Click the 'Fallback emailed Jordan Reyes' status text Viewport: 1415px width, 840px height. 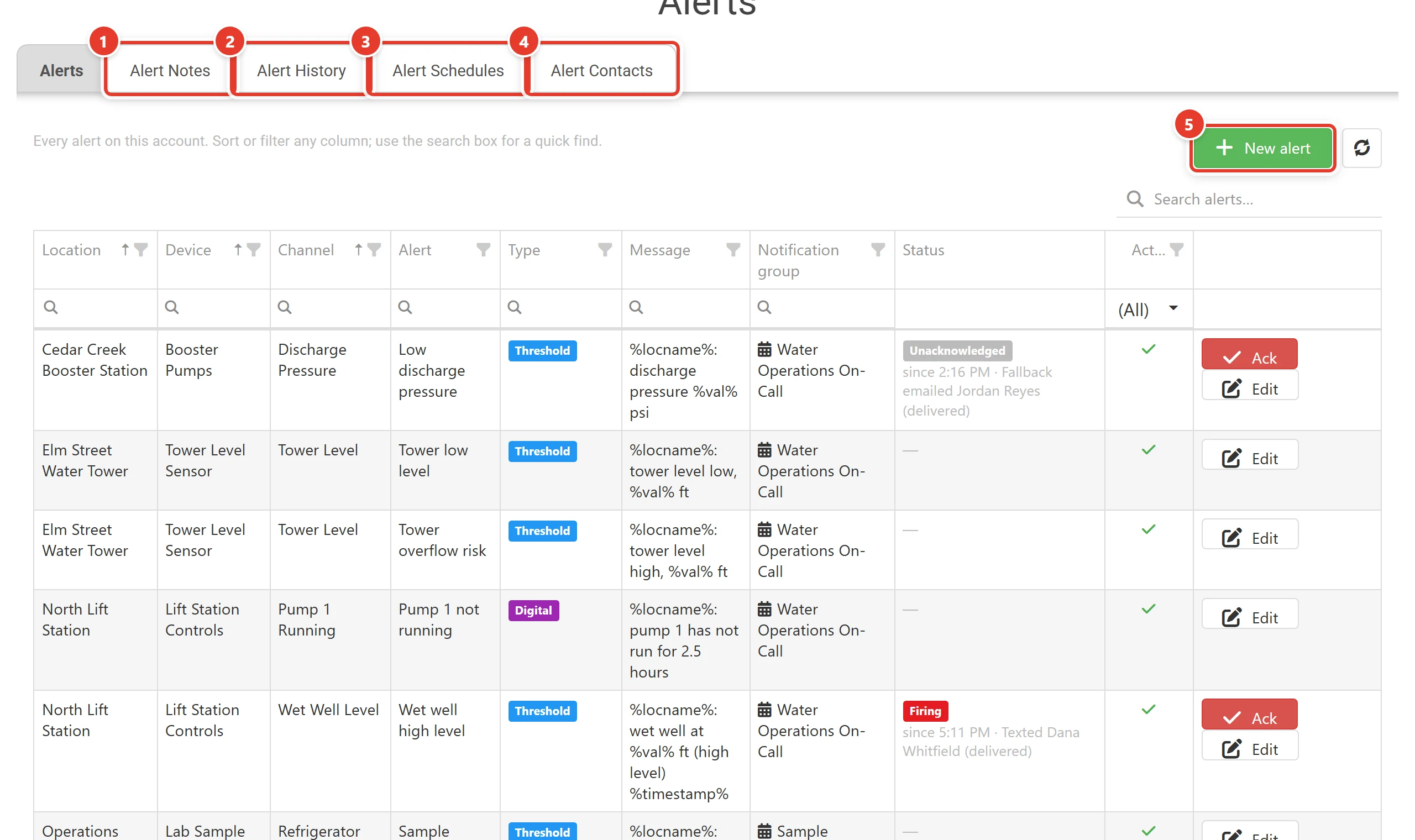coord(977,381)
